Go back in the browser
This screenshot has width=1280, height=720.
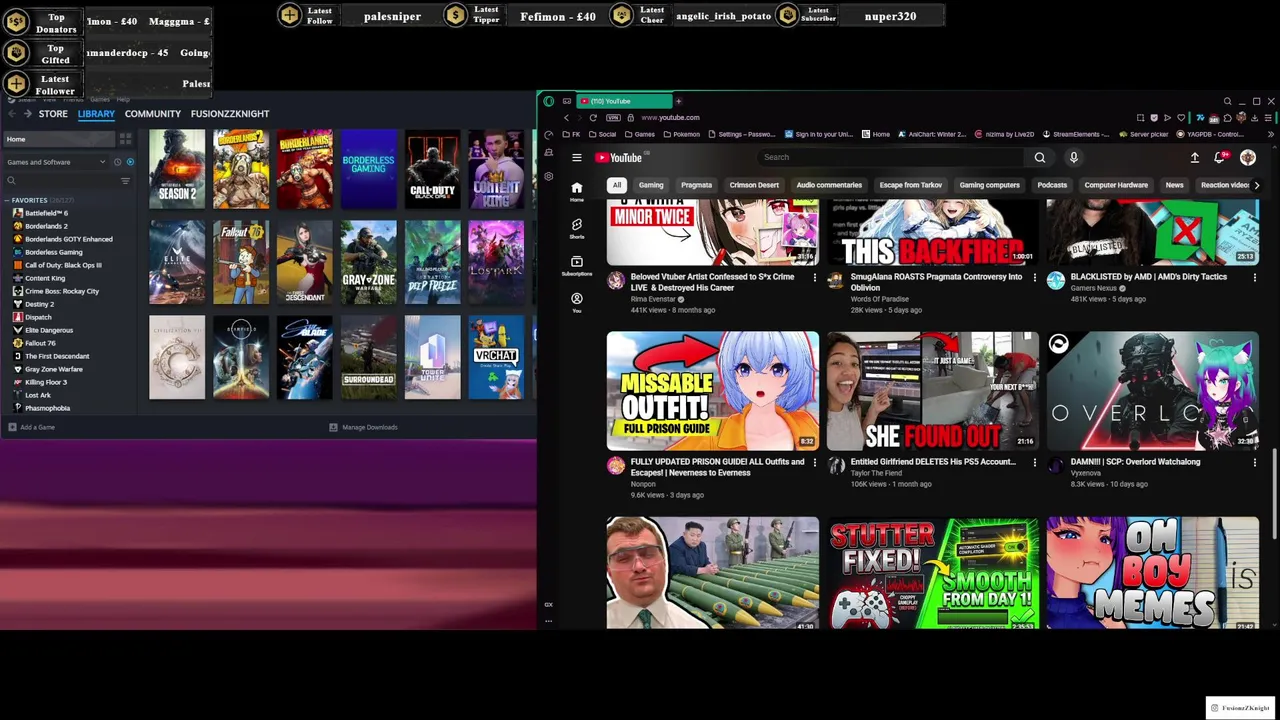click(566, 118)
